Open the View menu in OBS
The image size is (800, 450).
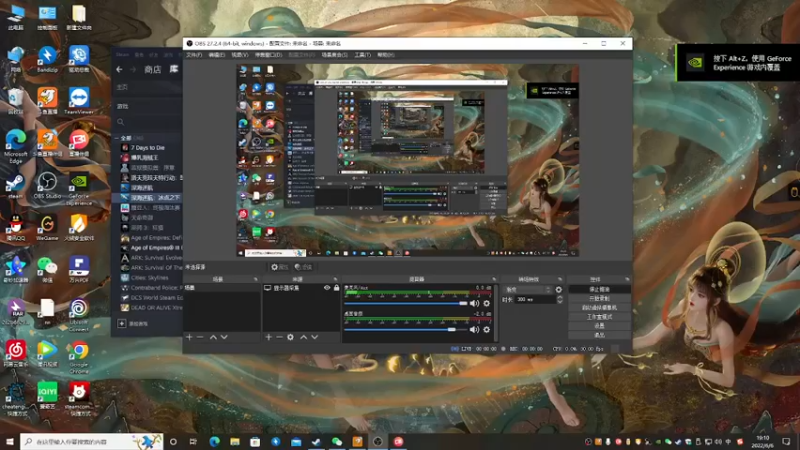(x=240, y=55)
